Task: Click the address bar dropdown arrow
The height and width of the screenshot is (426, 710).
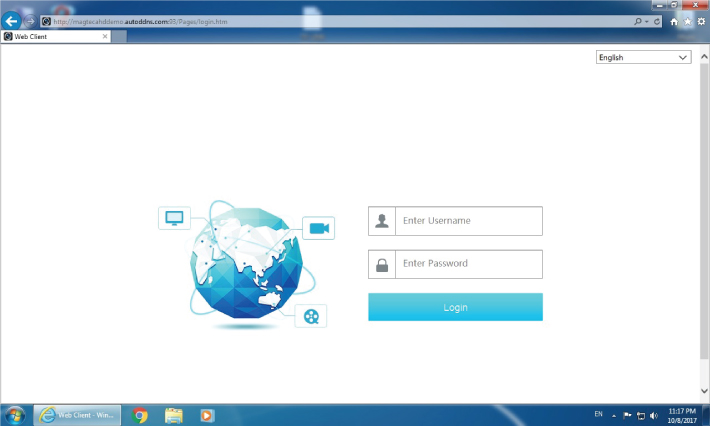Action: [647, 21]
